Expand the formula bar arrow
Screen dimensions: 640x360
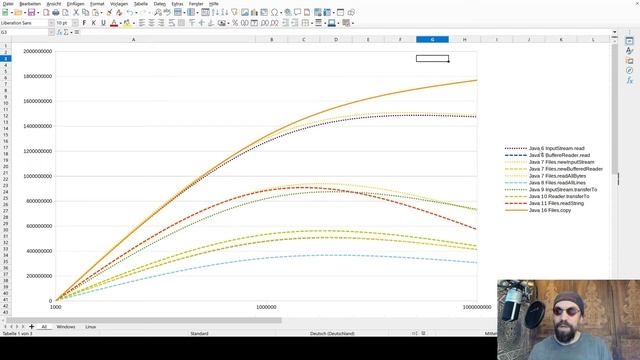tap(614, 32)
